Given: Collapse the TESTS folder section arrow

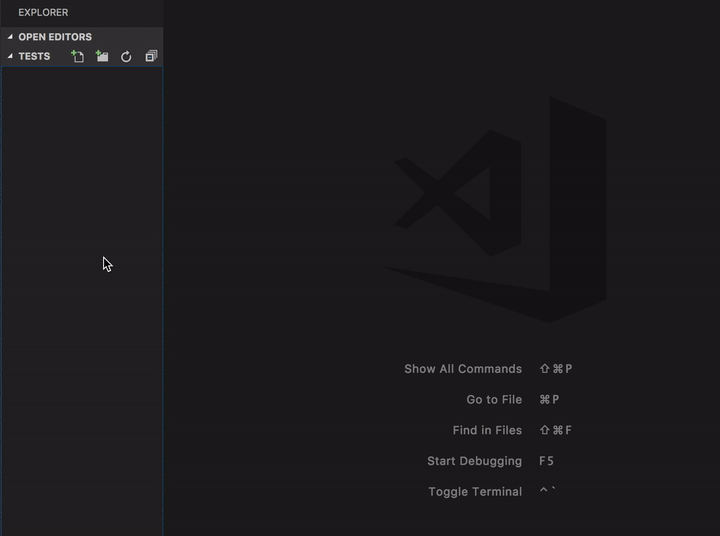Looking at the screenshot, I should tap(10, 56).
